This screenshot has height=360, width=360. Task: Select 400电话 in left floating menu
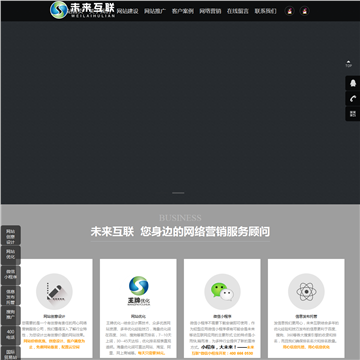coord(11,335)
